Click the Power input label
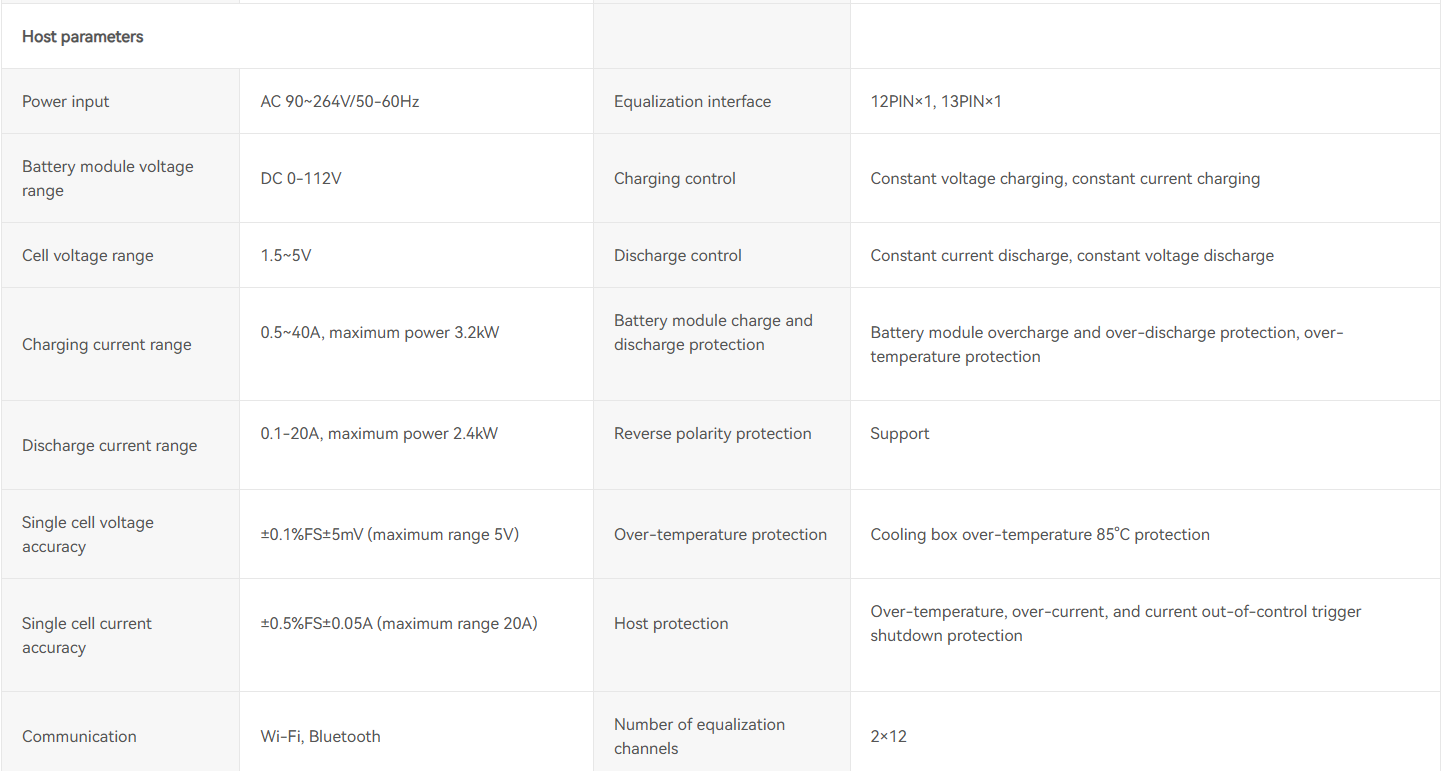This screenshot has height=771, width=1445. click(x=66, y=101)
